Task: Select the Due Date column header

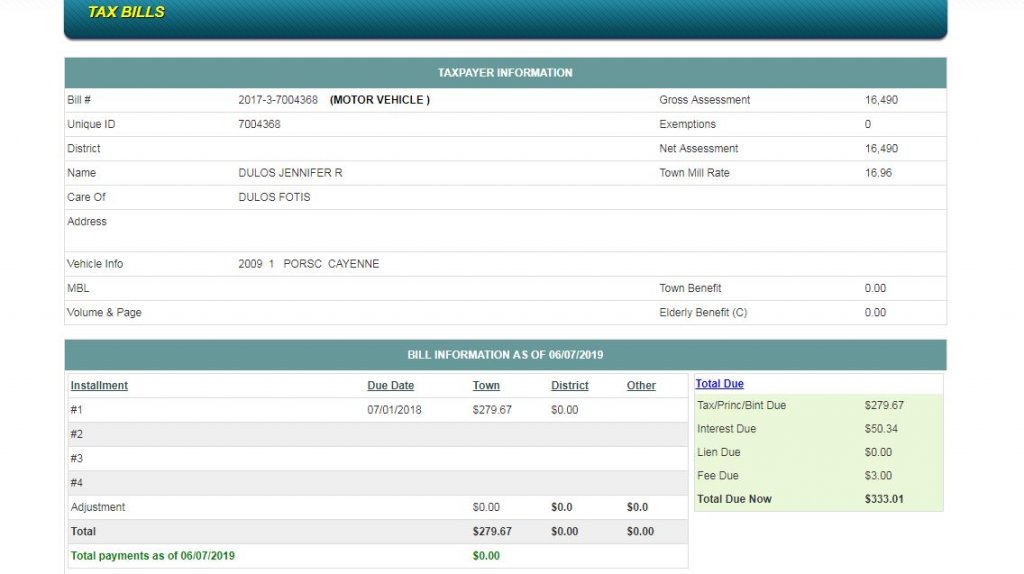Action: 390,386
